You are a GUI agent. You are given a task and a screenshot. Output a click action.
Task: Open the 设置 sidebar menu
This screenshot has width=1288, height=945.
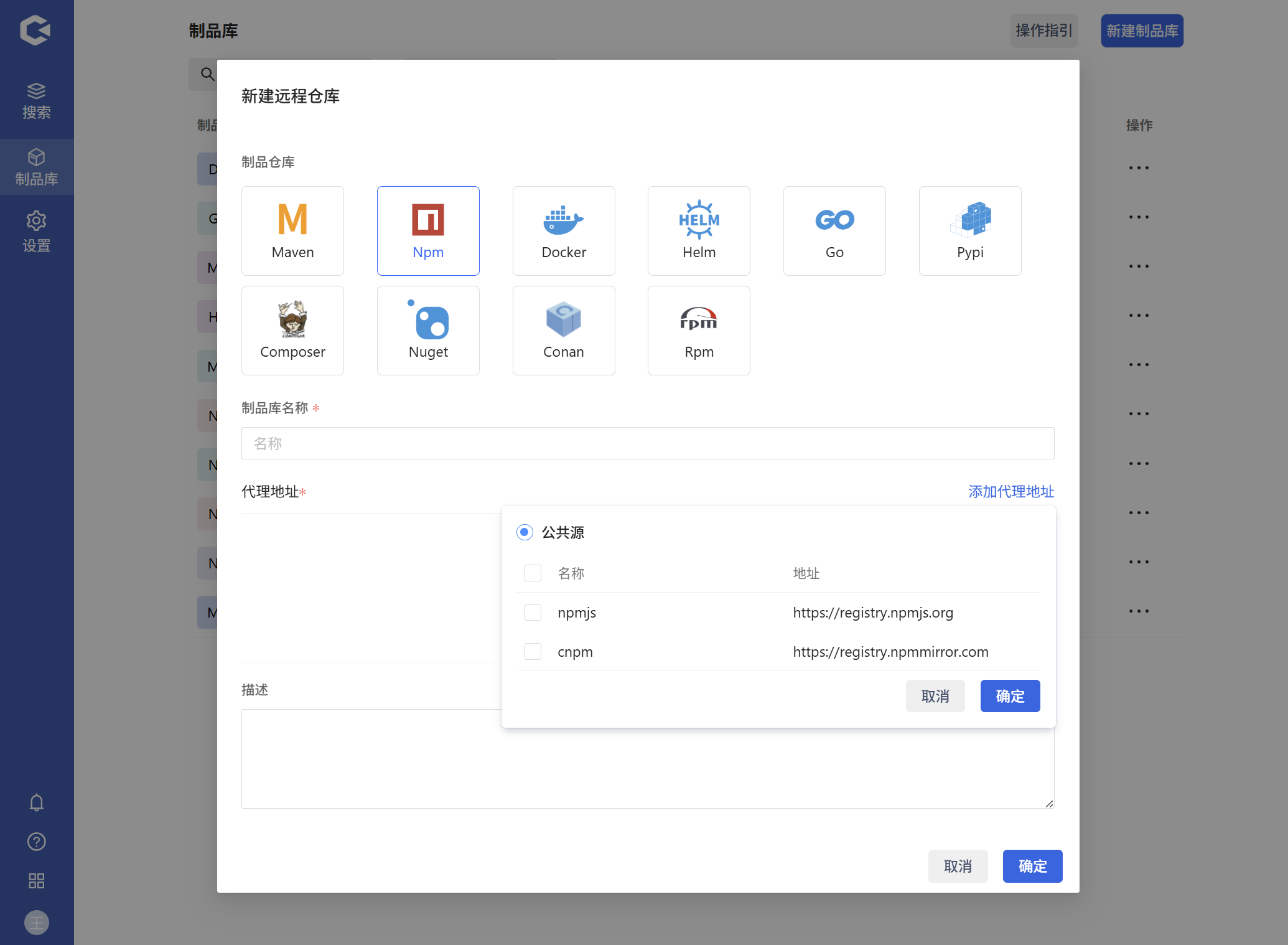point(37,232)
